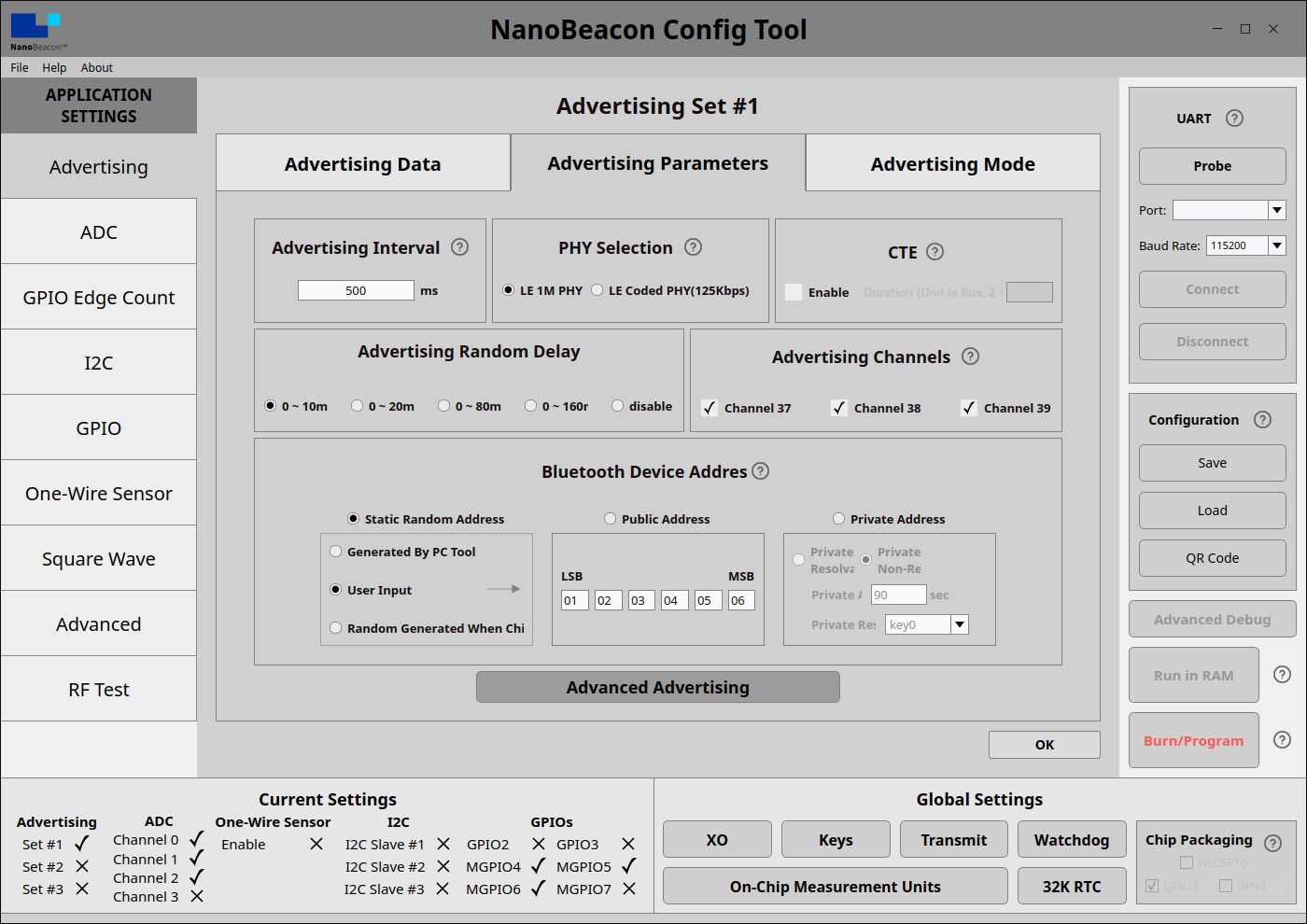Click the Set #2 cross status icon
Image resolution: width=1307 pixels, height=924 pixels.
click(x=82, y=866)
